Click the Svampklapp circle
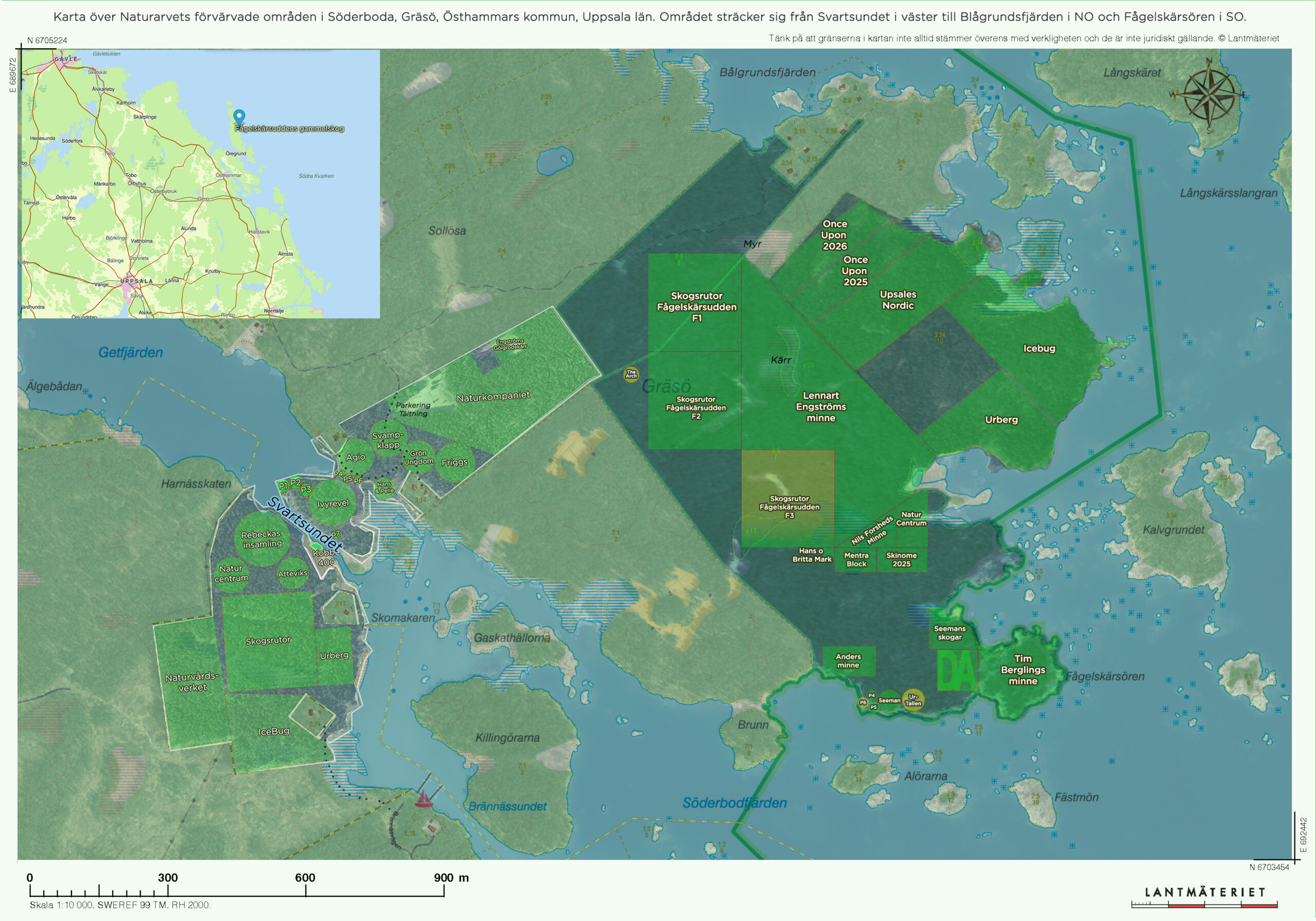This screenshot has width=1316, height=921. coord(388,439)
